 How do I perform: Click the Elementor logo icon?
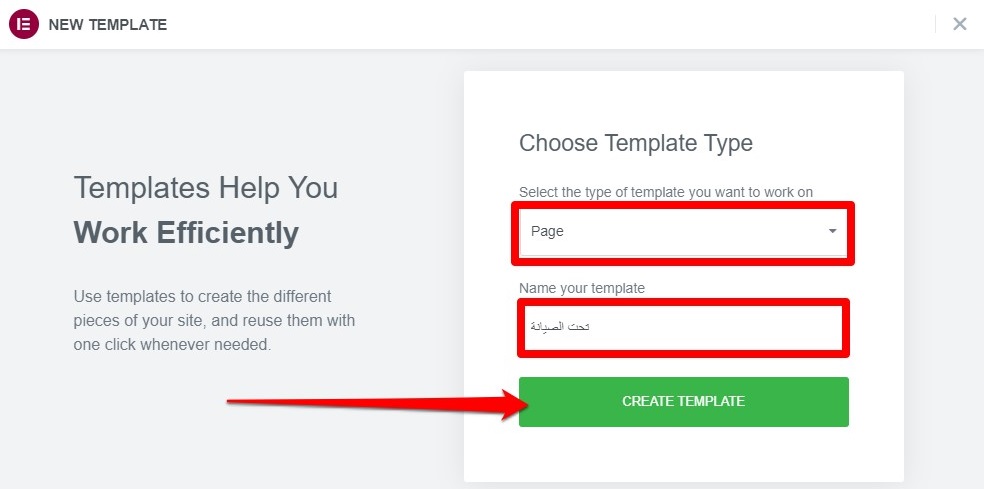pyautogui.click(x=23, y=24)
